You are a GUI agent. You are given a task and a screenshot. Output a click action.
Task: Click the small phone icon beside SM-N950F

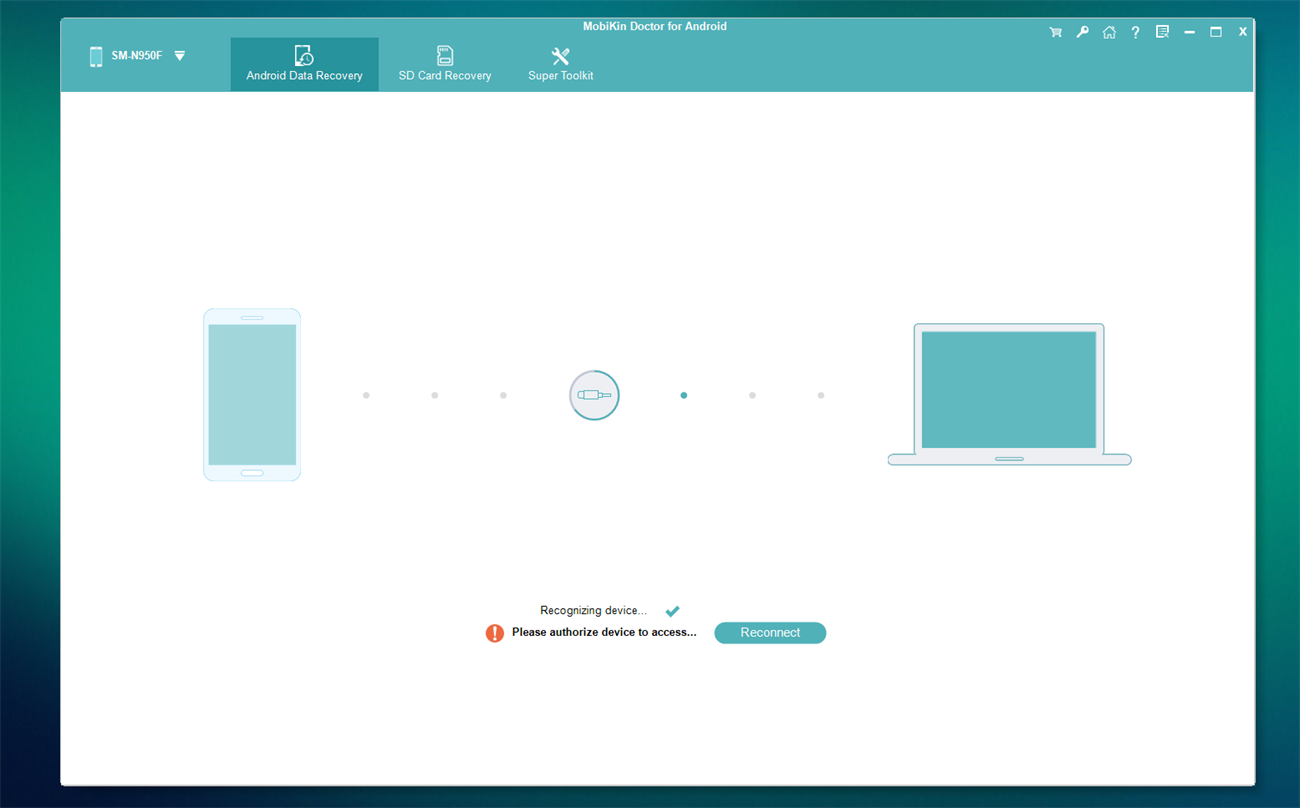pos(96,57)
